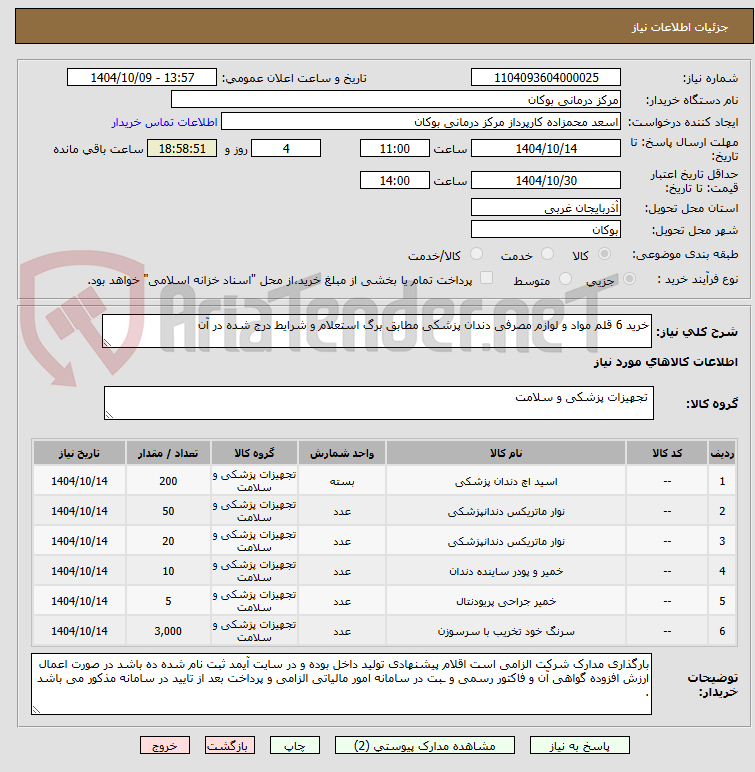Click the استان محل تحویل field آذربایجان غربی
This screenshot has width=755, height=772.
546,207
